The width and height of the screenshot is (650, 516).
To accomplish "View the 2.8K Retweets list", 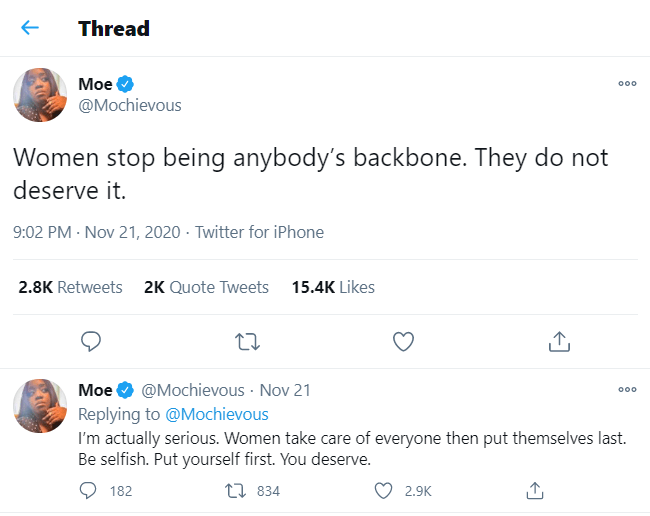I will [x=70, y=287].
